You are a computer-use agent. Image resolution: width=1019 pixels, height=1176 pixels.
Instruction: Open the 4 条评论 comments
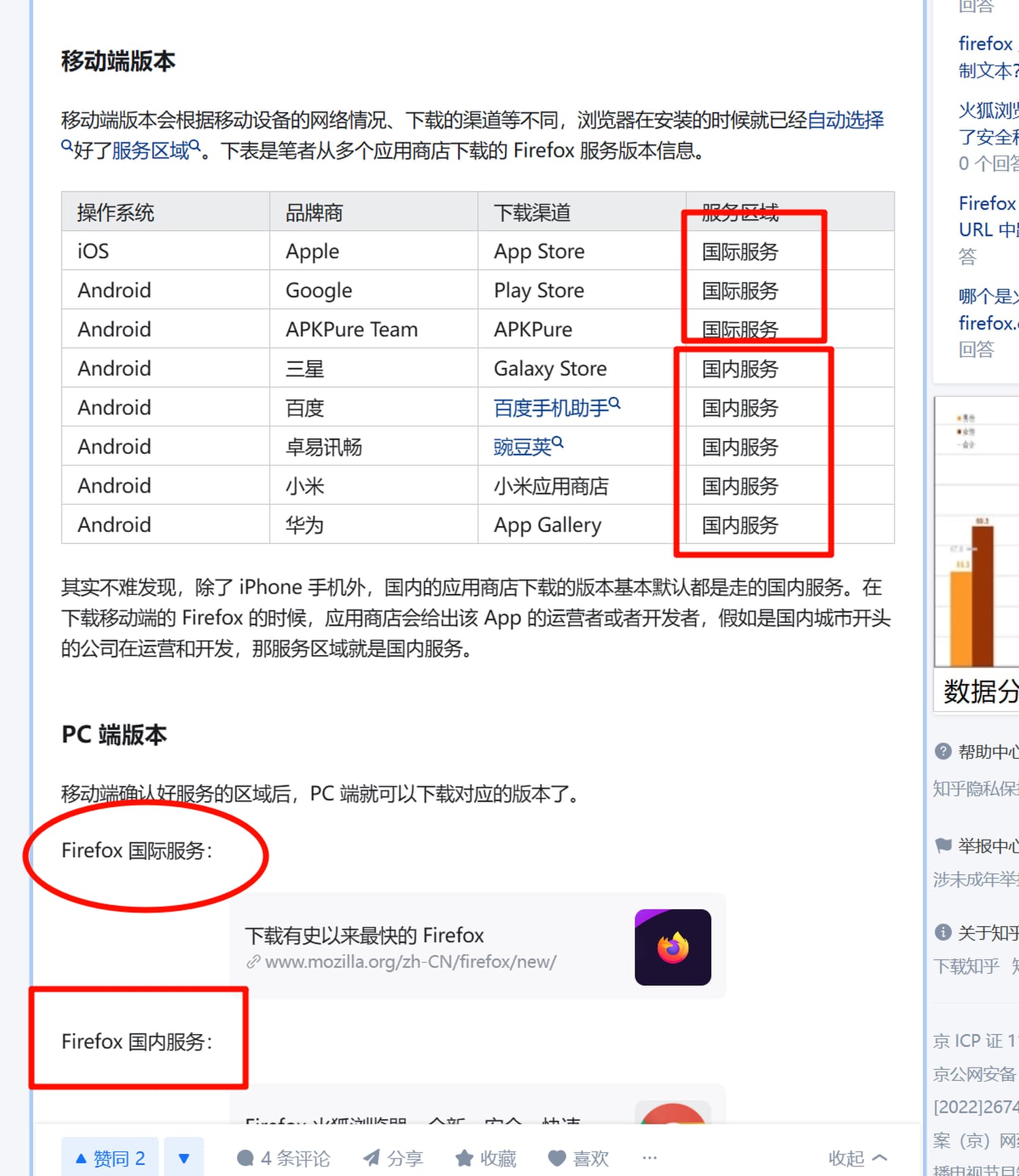pyautogui.click(x=283, y=1158)
